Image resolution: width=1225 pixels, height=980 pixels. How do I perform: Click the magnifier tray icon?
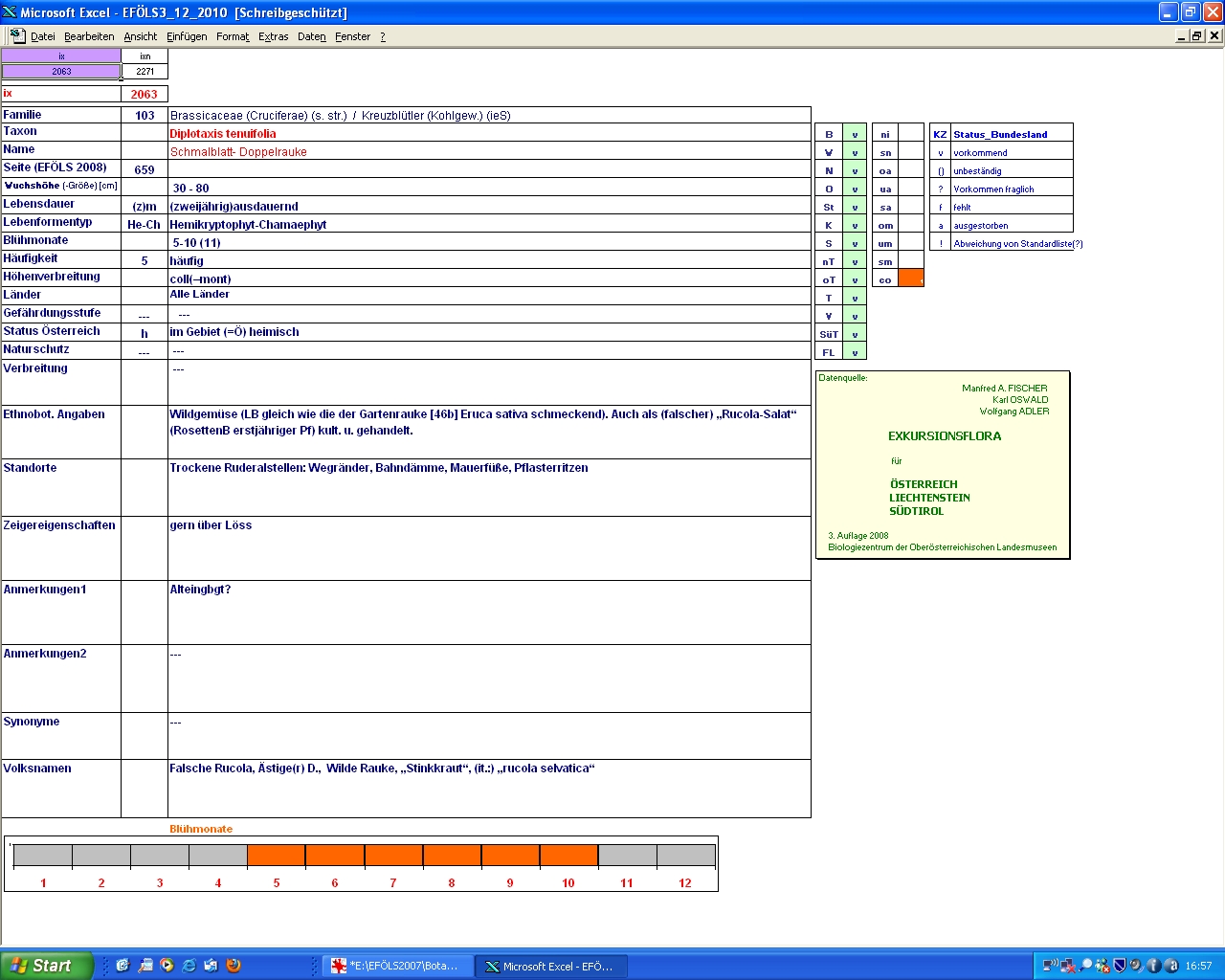point(1085,966)
